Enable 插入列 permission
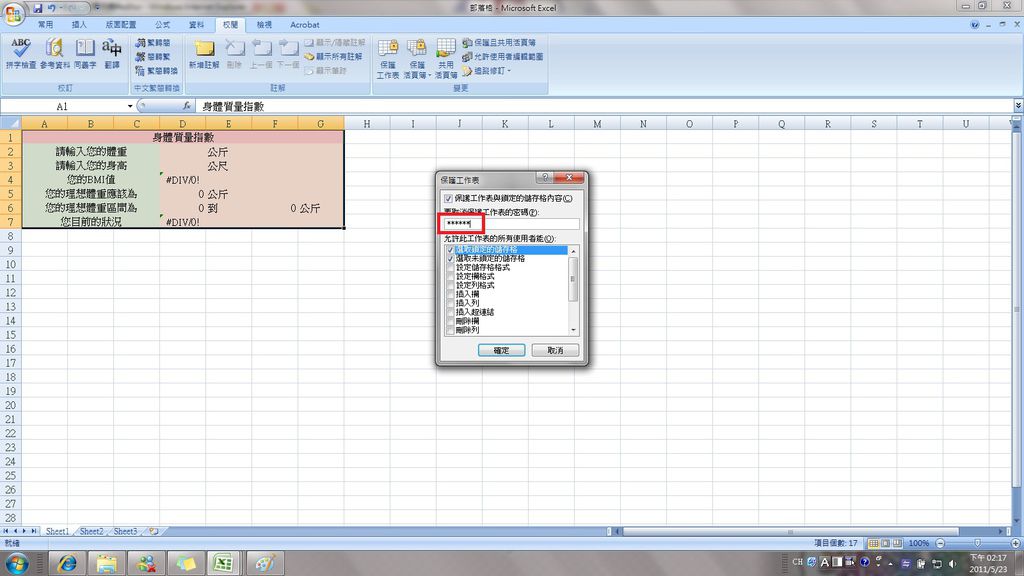1024x576 pixels. click(450, 303)
